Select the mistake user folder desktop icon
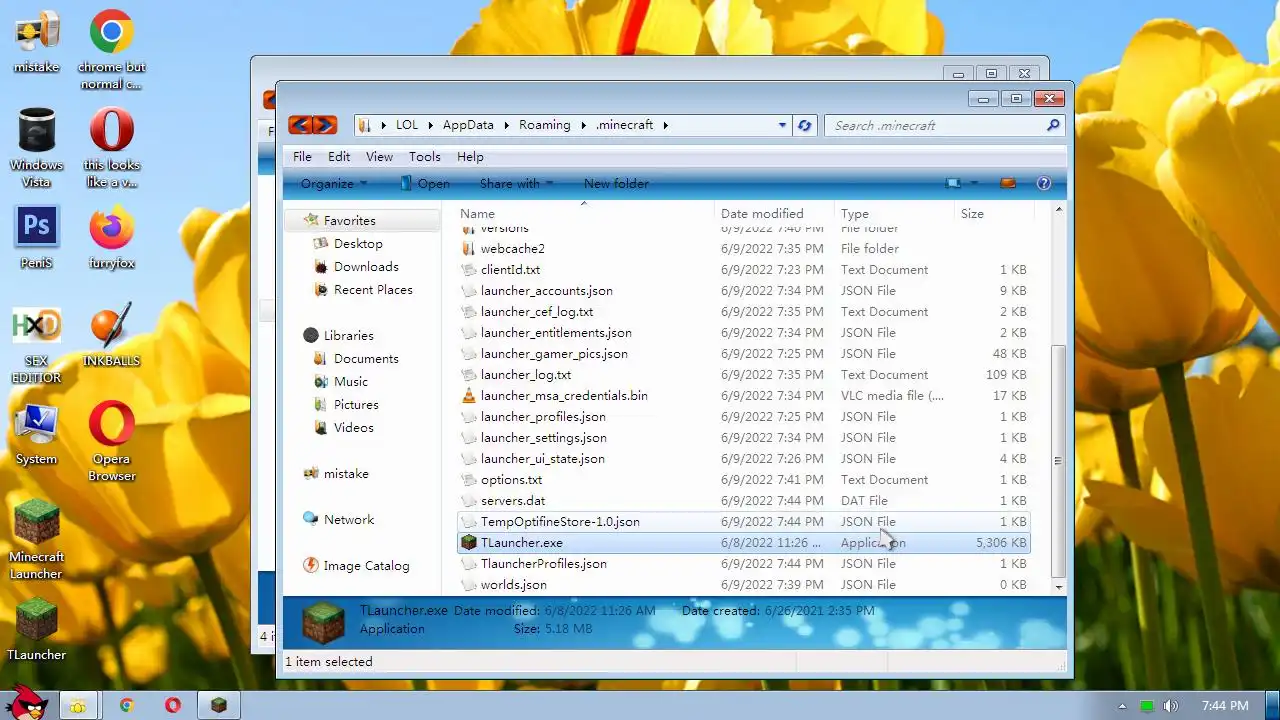1280x720 pixels. [x=37, y=42]
